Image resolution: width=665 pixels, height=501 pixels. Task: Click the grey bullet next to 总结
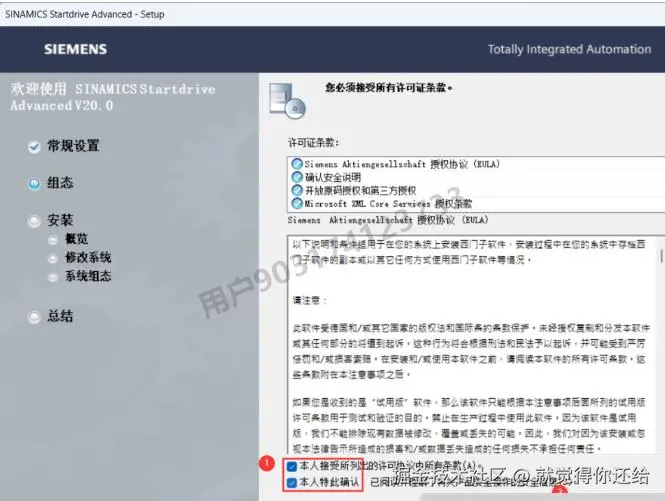[x=34, y=317]
